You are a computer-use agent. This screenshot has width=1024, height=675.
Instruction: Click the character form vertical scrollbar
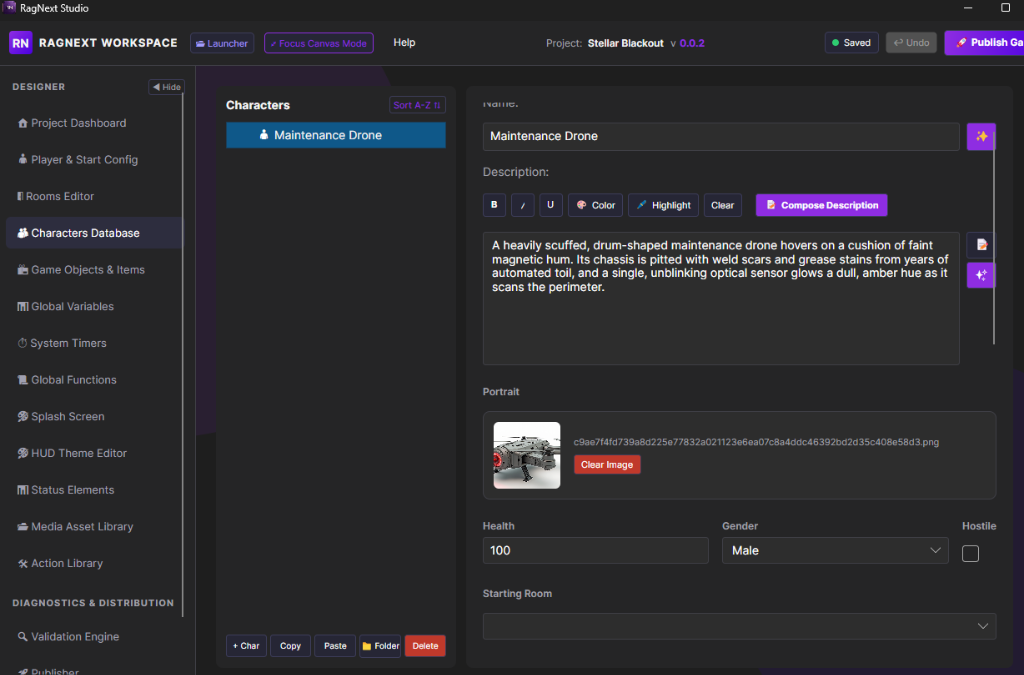(x=994, y=238)
